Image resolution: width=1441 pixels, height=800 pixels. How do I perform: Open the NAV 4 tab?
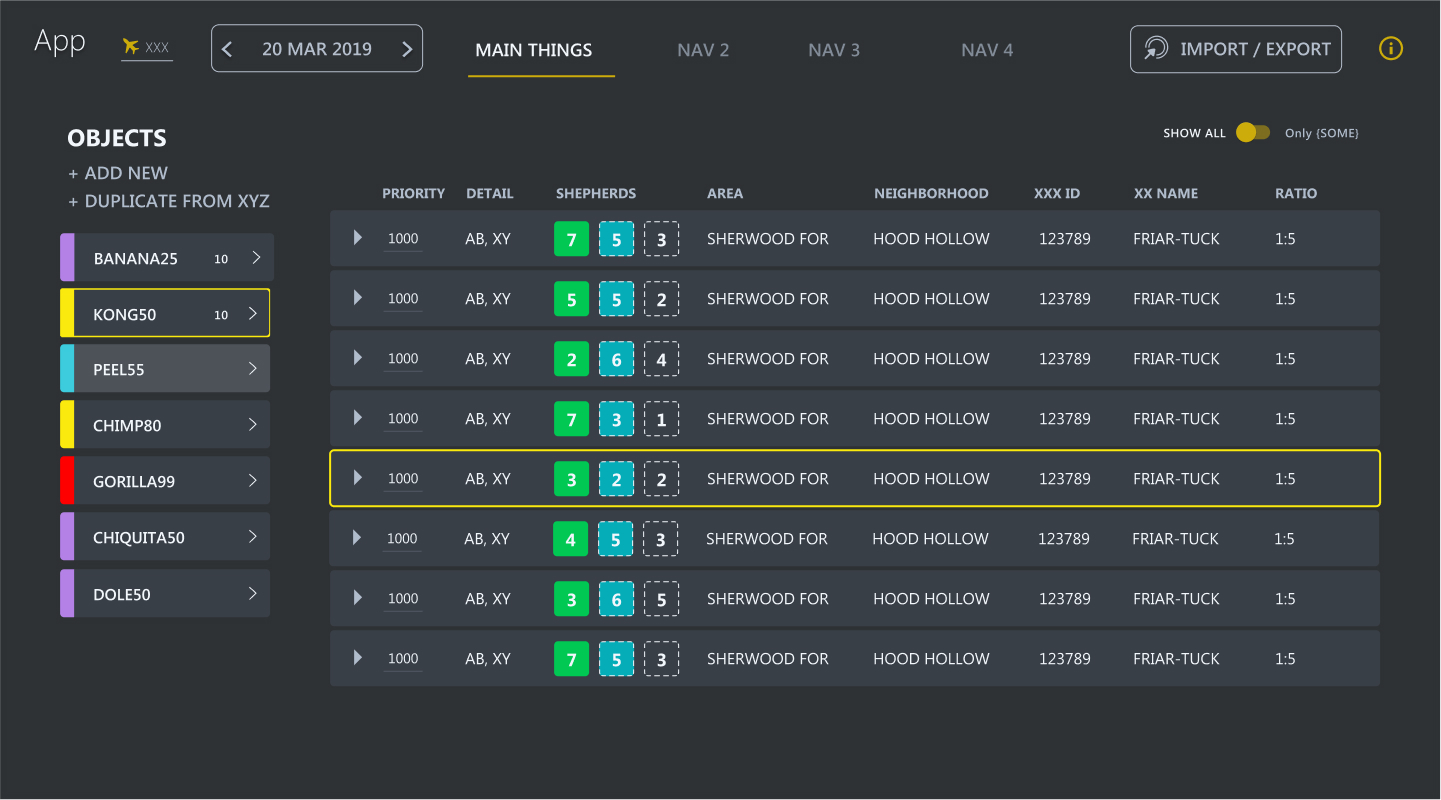pyautogui.click(x=987, y=50)
